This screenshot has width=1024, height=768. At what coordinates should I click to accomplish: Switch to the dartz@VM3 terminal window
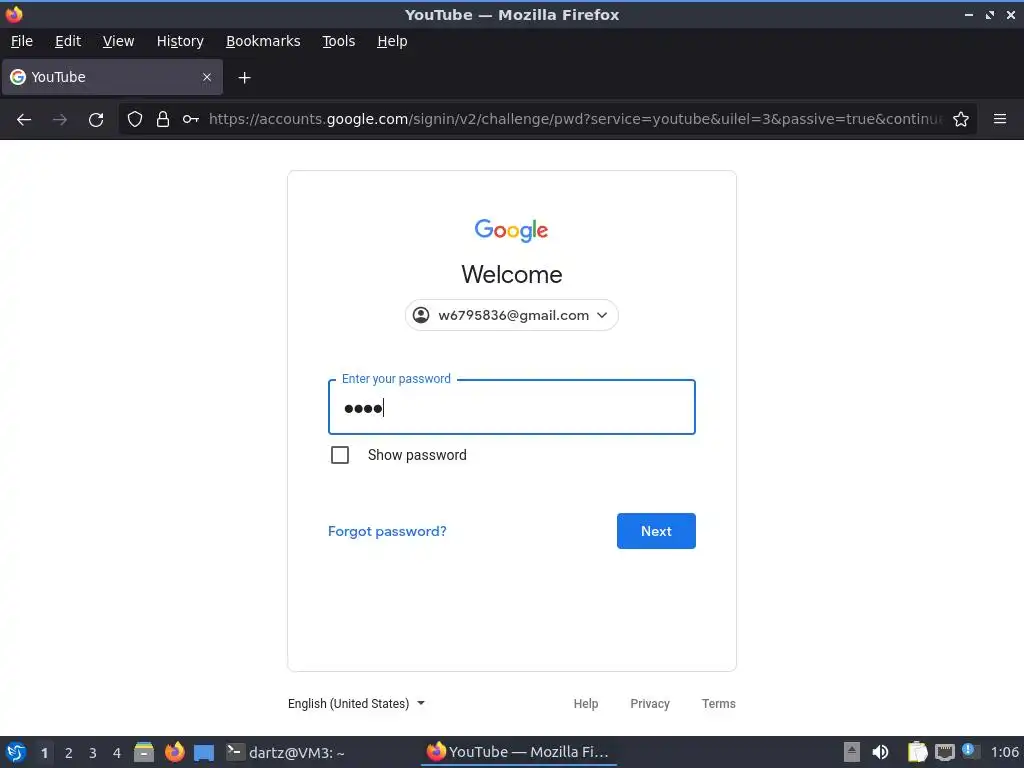[x=285, y=752]
